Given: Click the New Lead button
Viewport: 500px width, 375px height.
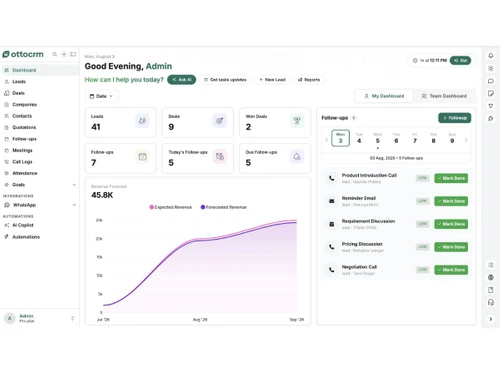Looking at the screenshot, I should 272,80.
